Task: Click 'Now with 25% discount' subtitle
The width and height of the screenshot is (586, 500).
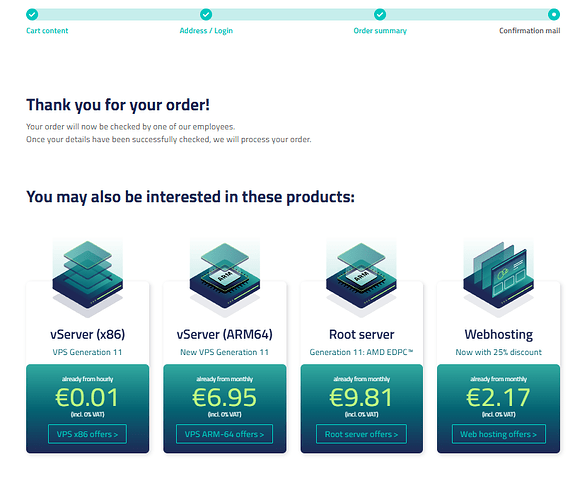Action: (499, 352)
